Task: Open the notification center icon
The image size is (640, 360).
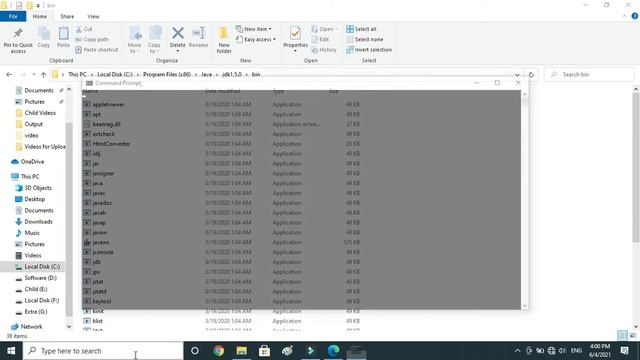Action: point(624,351)
